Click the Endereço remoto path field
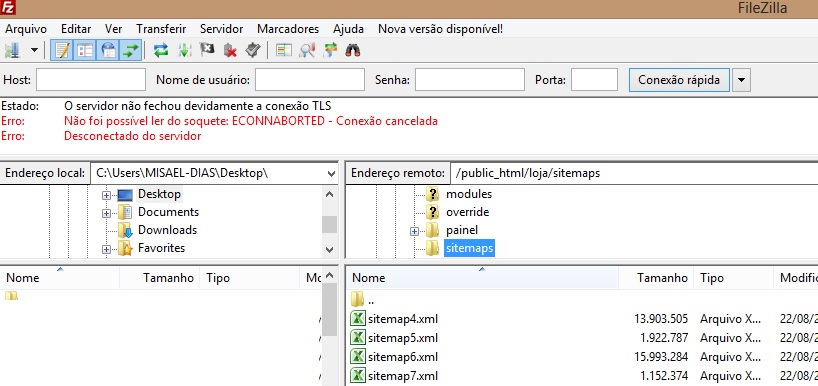Screen dimensions: 818x386 [634, 173]
